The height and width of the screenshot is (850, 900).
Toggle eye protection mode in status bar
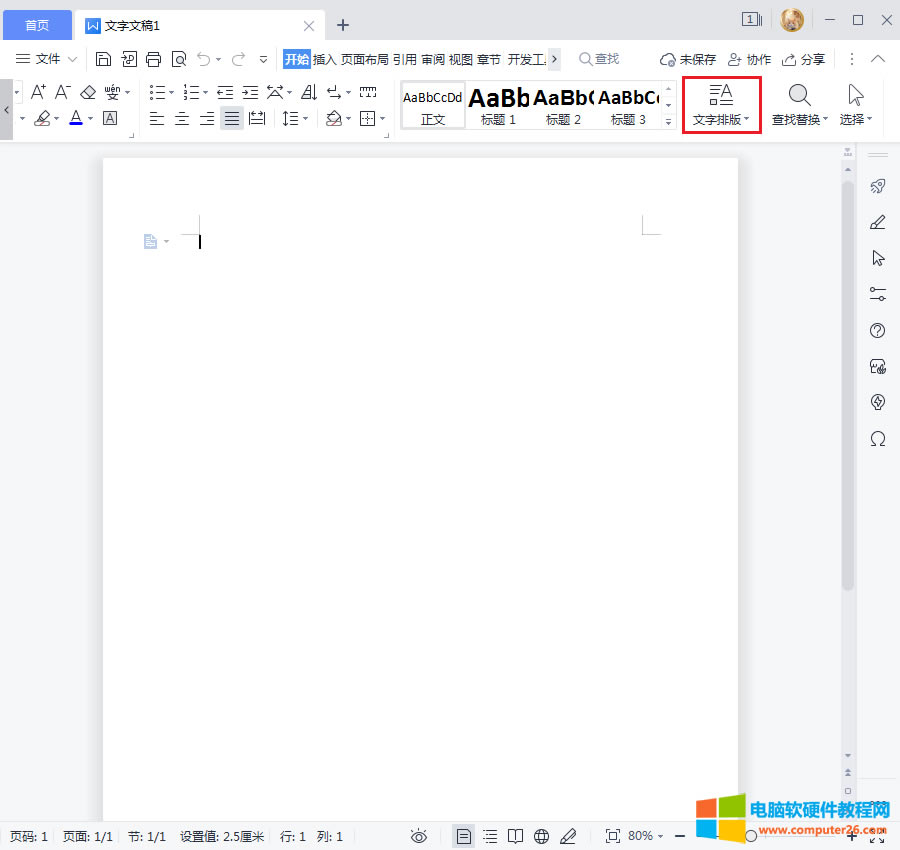[x=419, y=836]
